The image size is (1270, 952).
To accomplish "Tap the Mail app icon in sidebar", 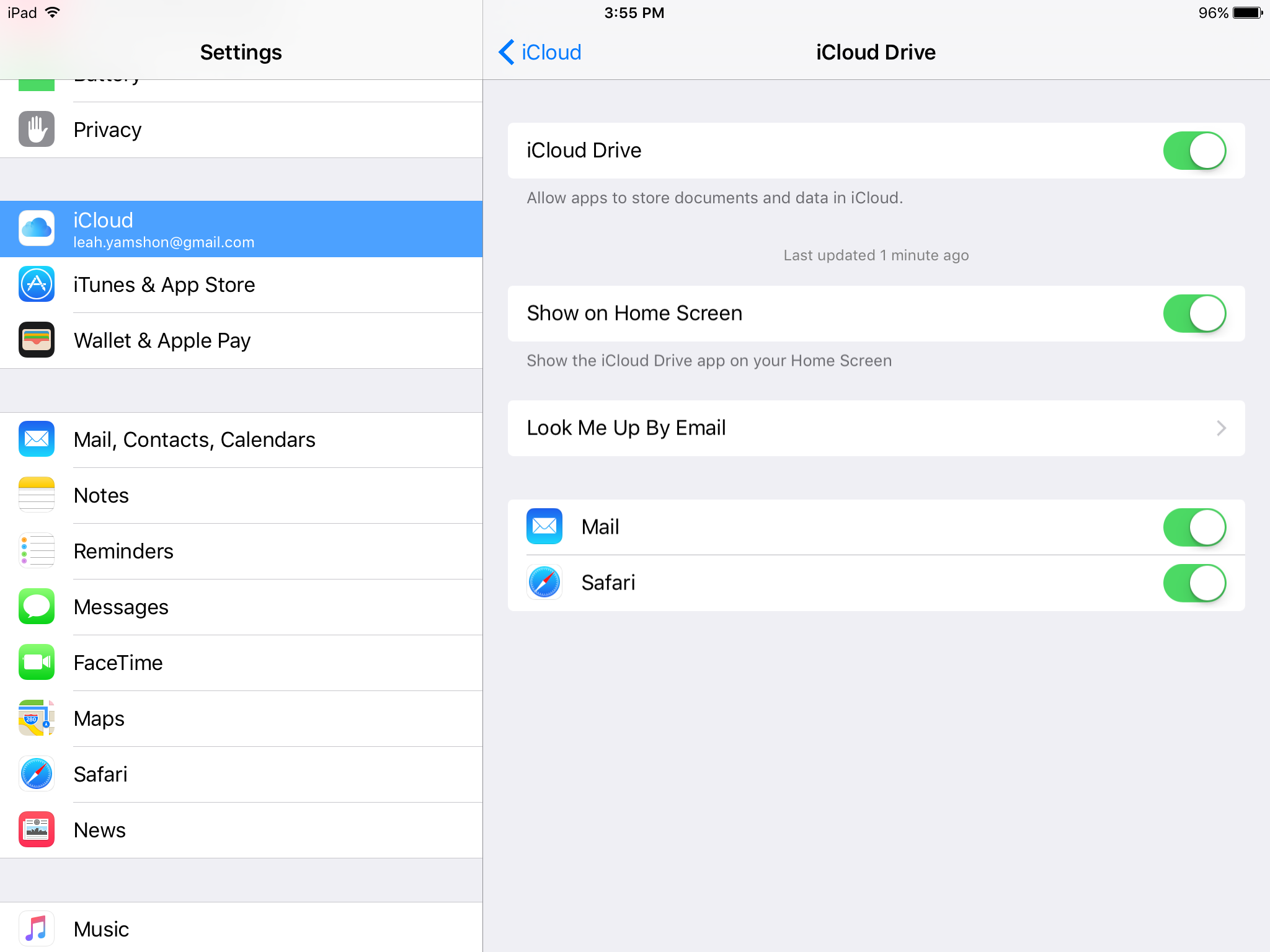I will [x=35, y=439].
